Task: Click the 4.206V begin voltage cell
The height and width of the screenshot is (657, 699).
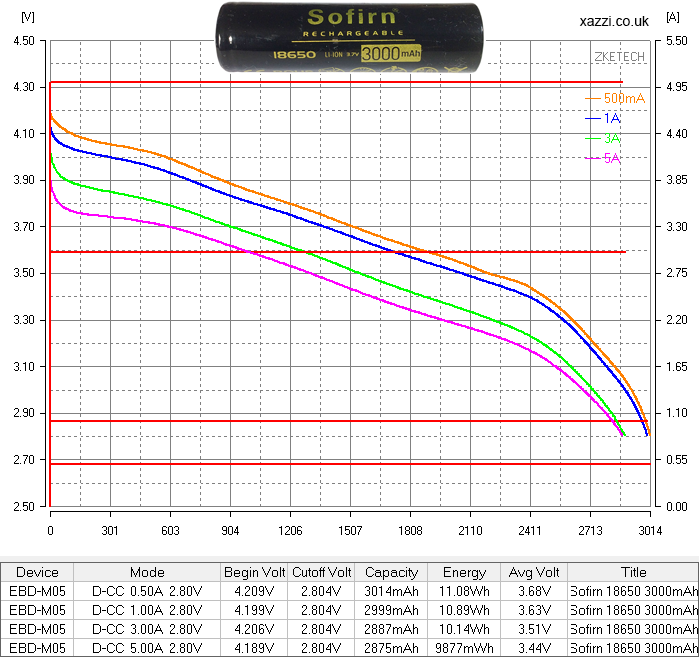Action: point(255,629)
